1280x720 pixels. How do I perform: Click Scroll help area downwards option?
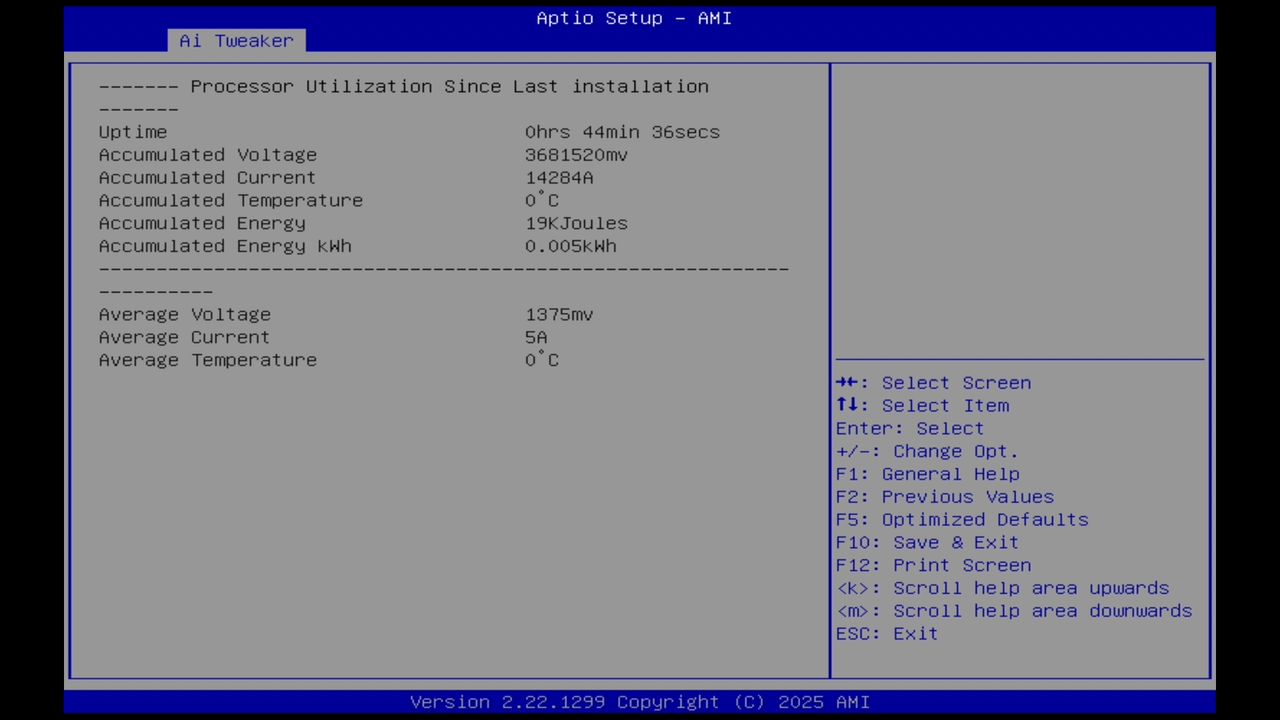point(1013,610)
